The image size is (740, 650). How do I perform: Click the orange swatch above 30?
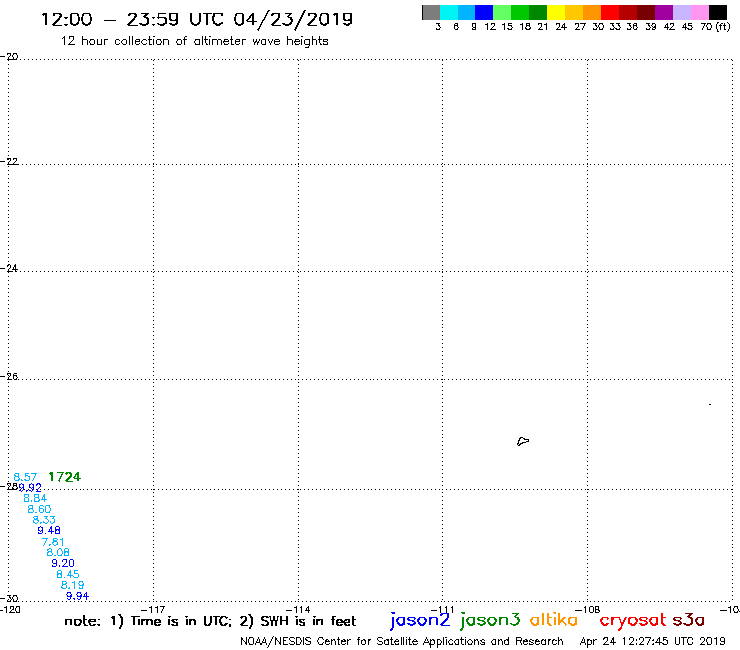click(592, 12)
